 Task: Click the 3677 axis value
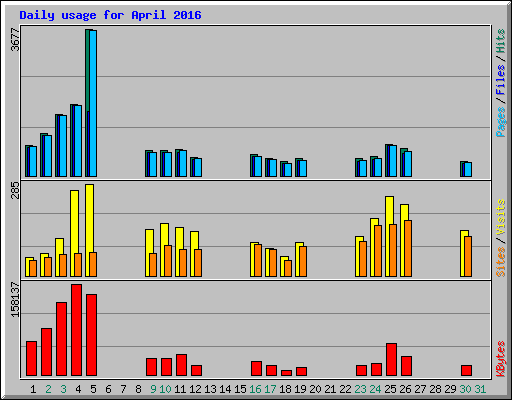coord(15,39)
